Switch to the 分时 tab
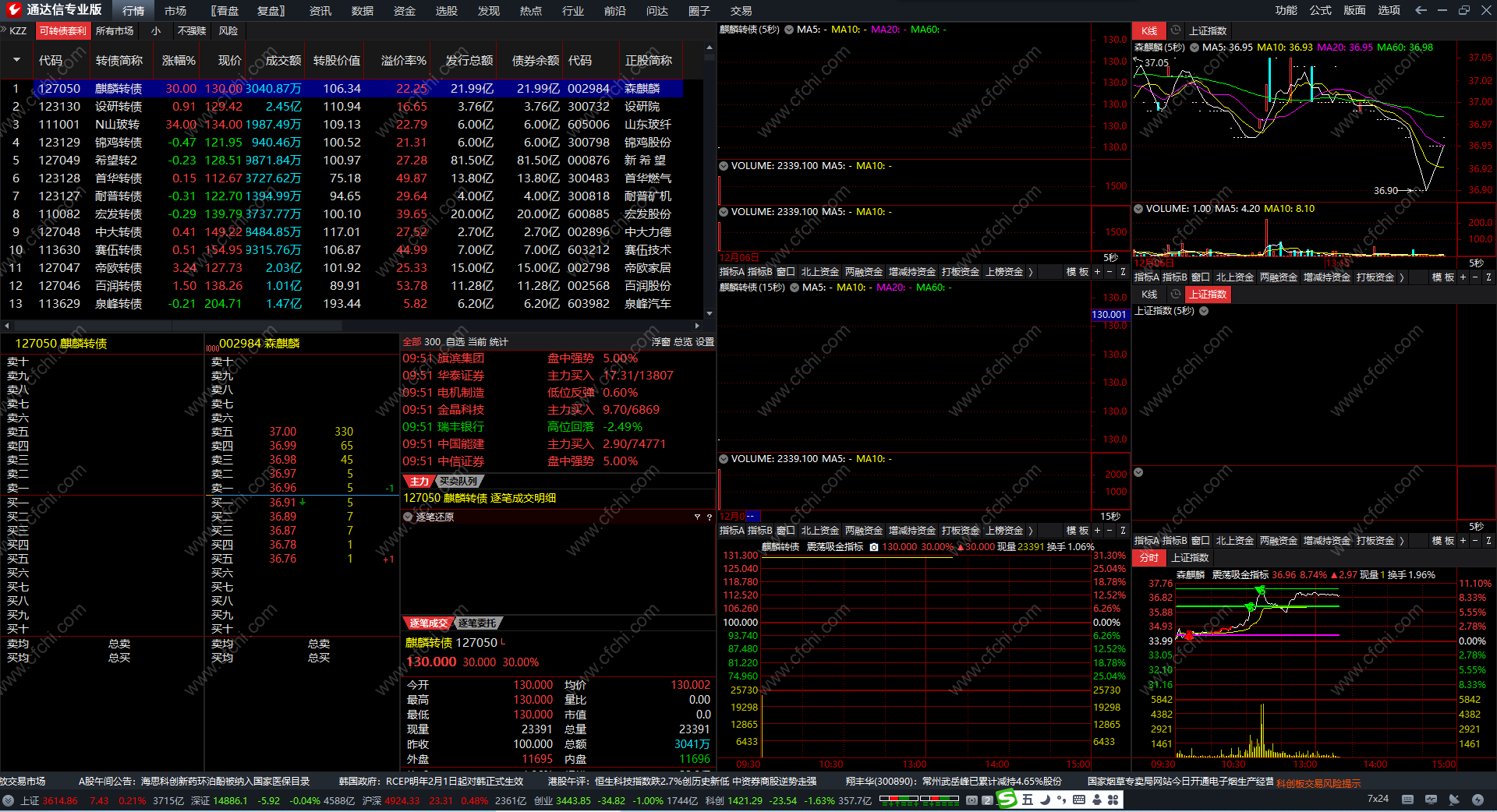1497x812 pixels. [1149, 558]
